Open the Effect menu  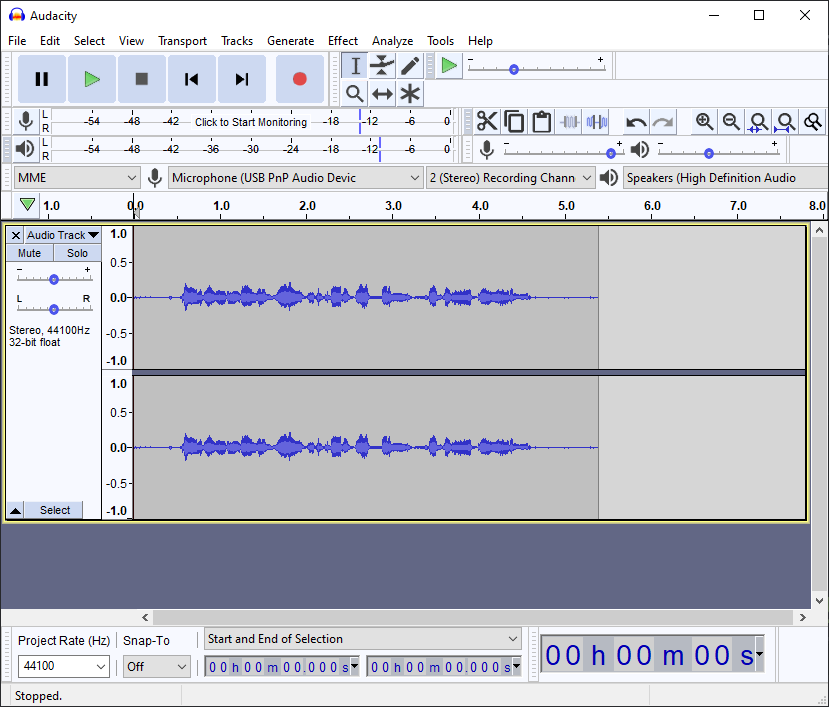343,41
